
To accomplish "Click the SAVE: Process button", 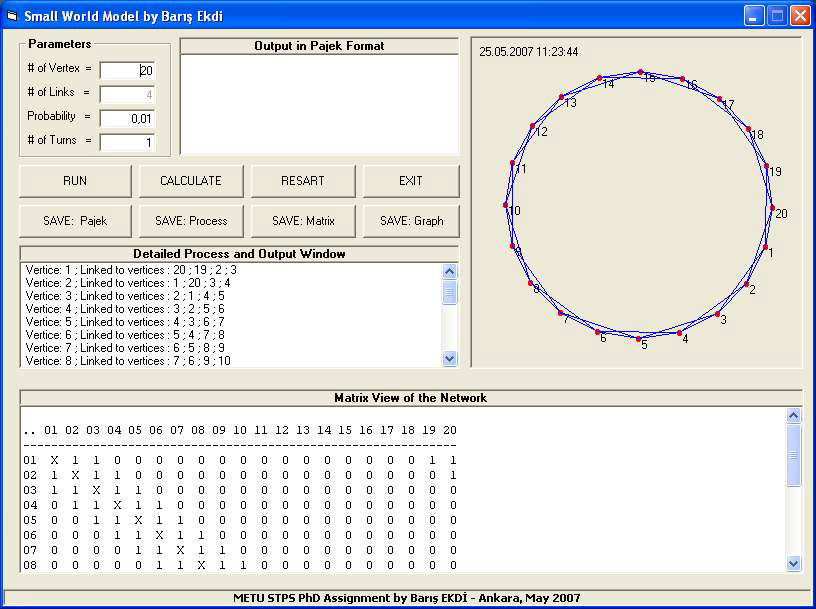I will (190, 220).
